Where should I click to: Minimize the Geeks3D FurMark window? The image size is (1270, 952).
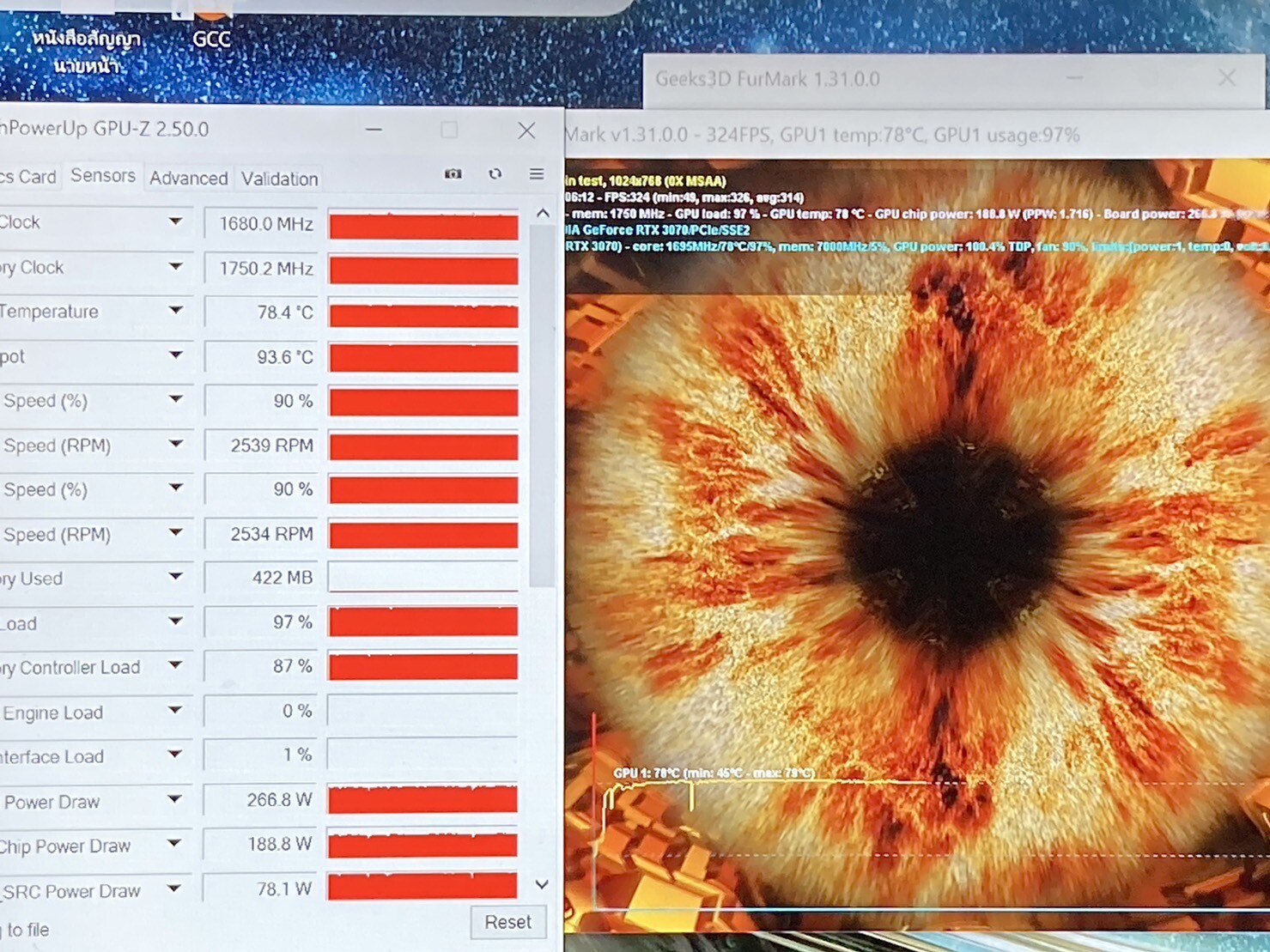(1074, 78)
